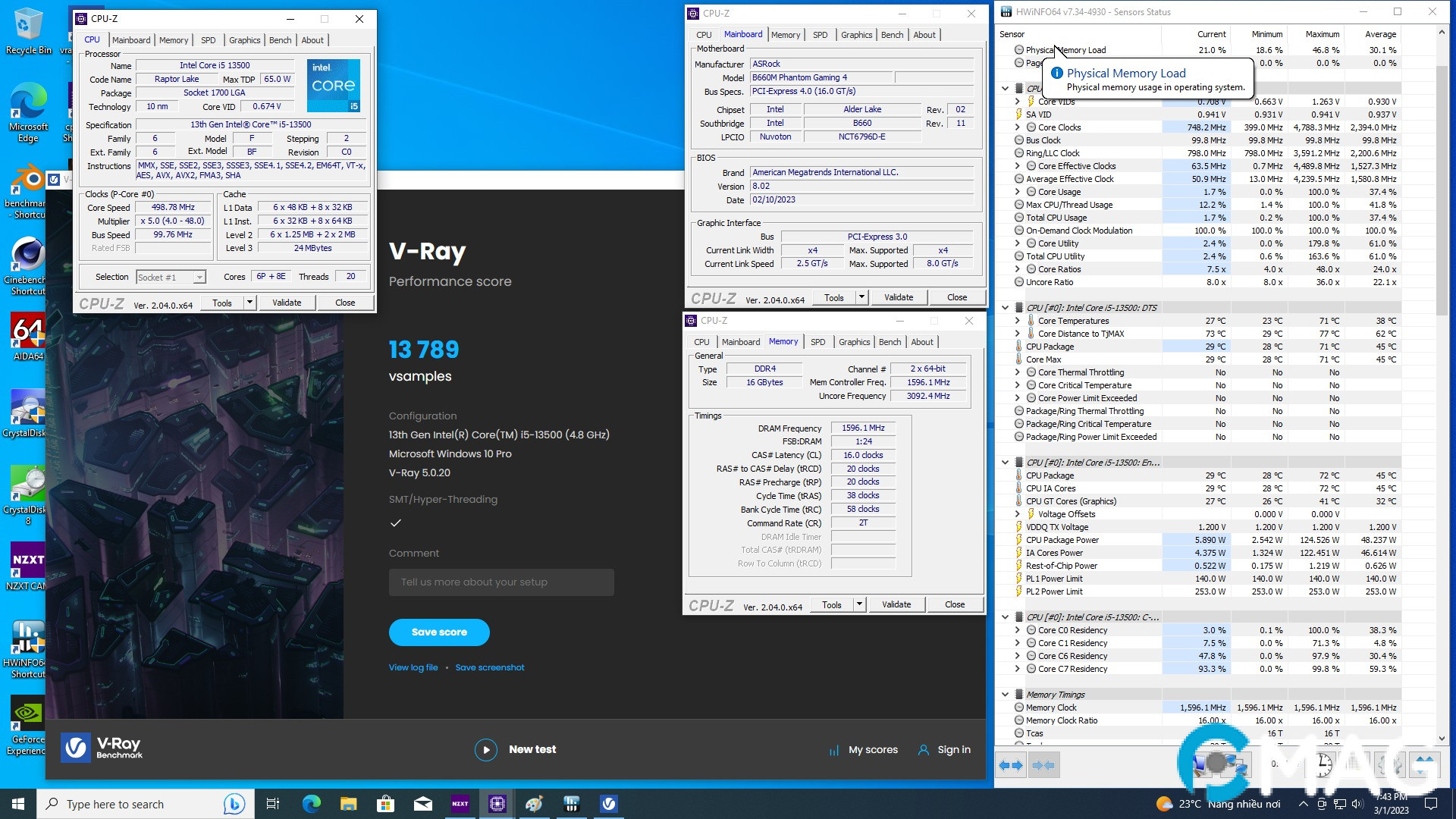Click the expand columns arrows icon in HWiNFO
The height and width of the screenshot is (819, 1456).
[x=1011, y=765]
